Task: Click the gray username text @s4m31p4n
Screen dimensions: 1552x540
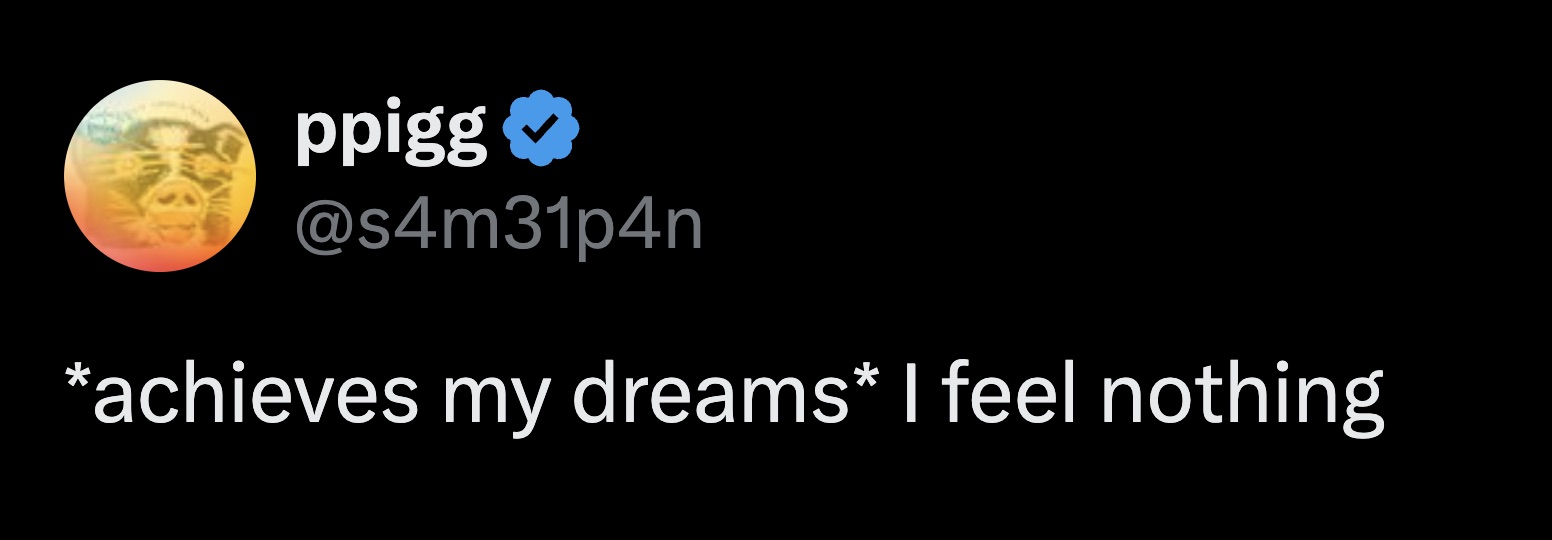Action: point(498,228)
